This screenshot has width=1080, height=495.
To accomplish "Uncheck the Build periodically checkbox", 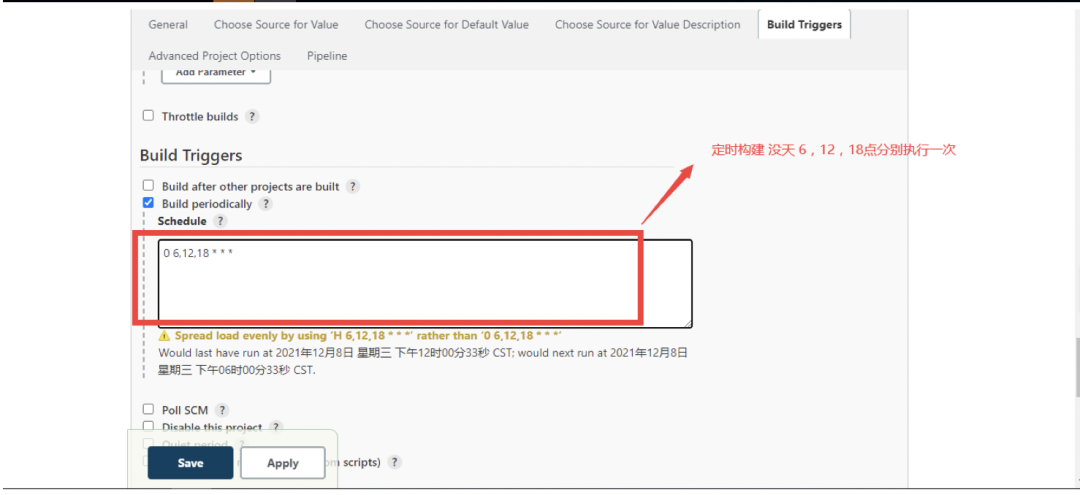I will (x=148, y=203).
